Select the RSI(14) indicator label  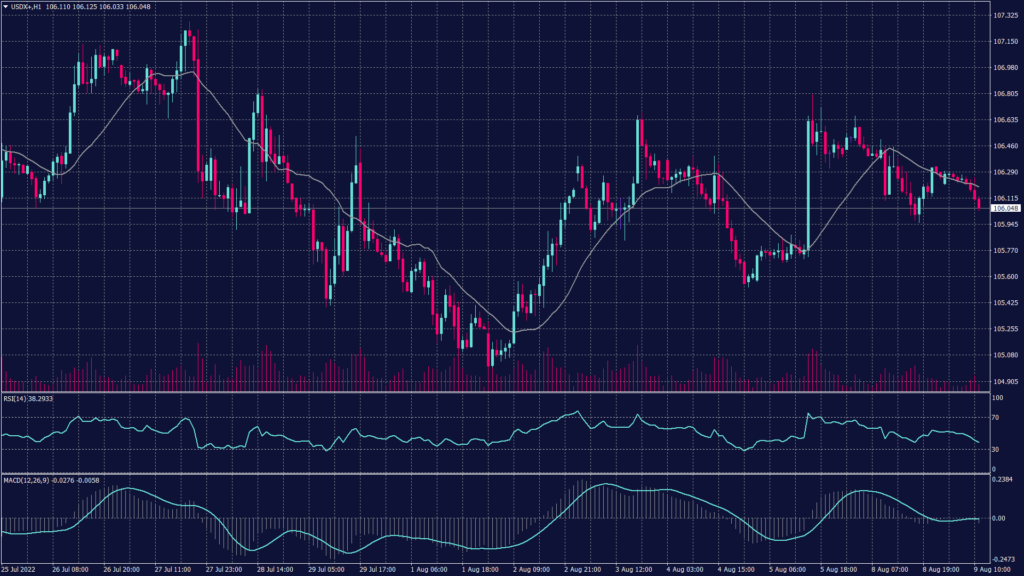coord(16,397)
